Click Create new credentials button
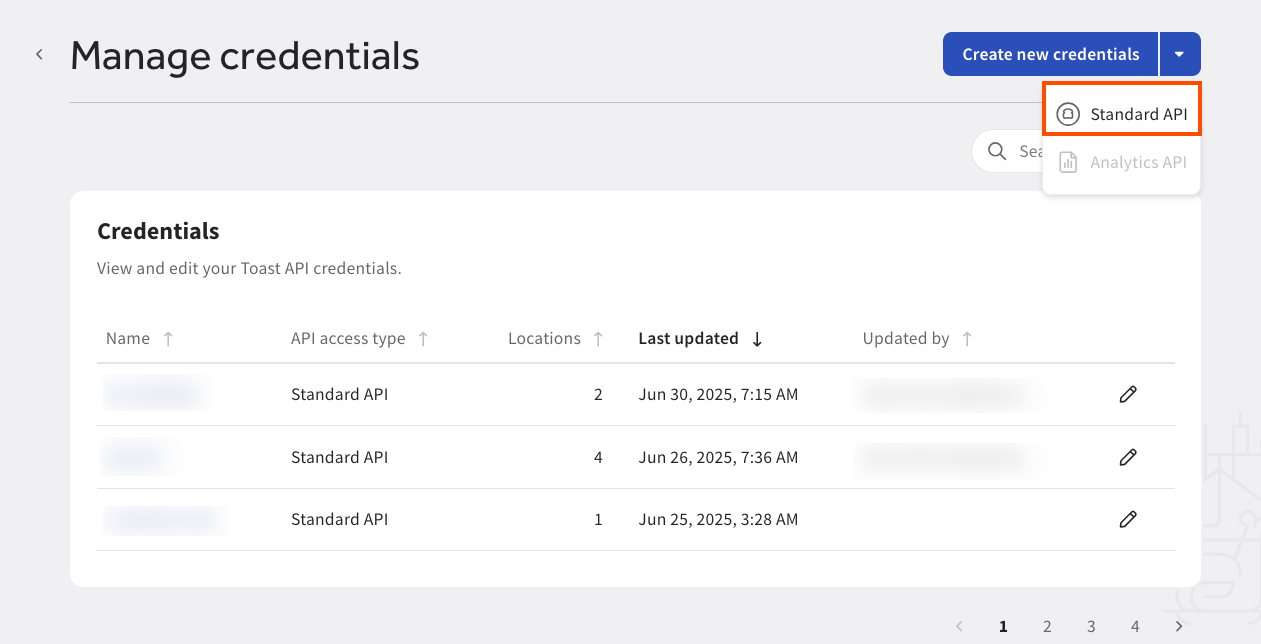 (x=1050, y=54)
